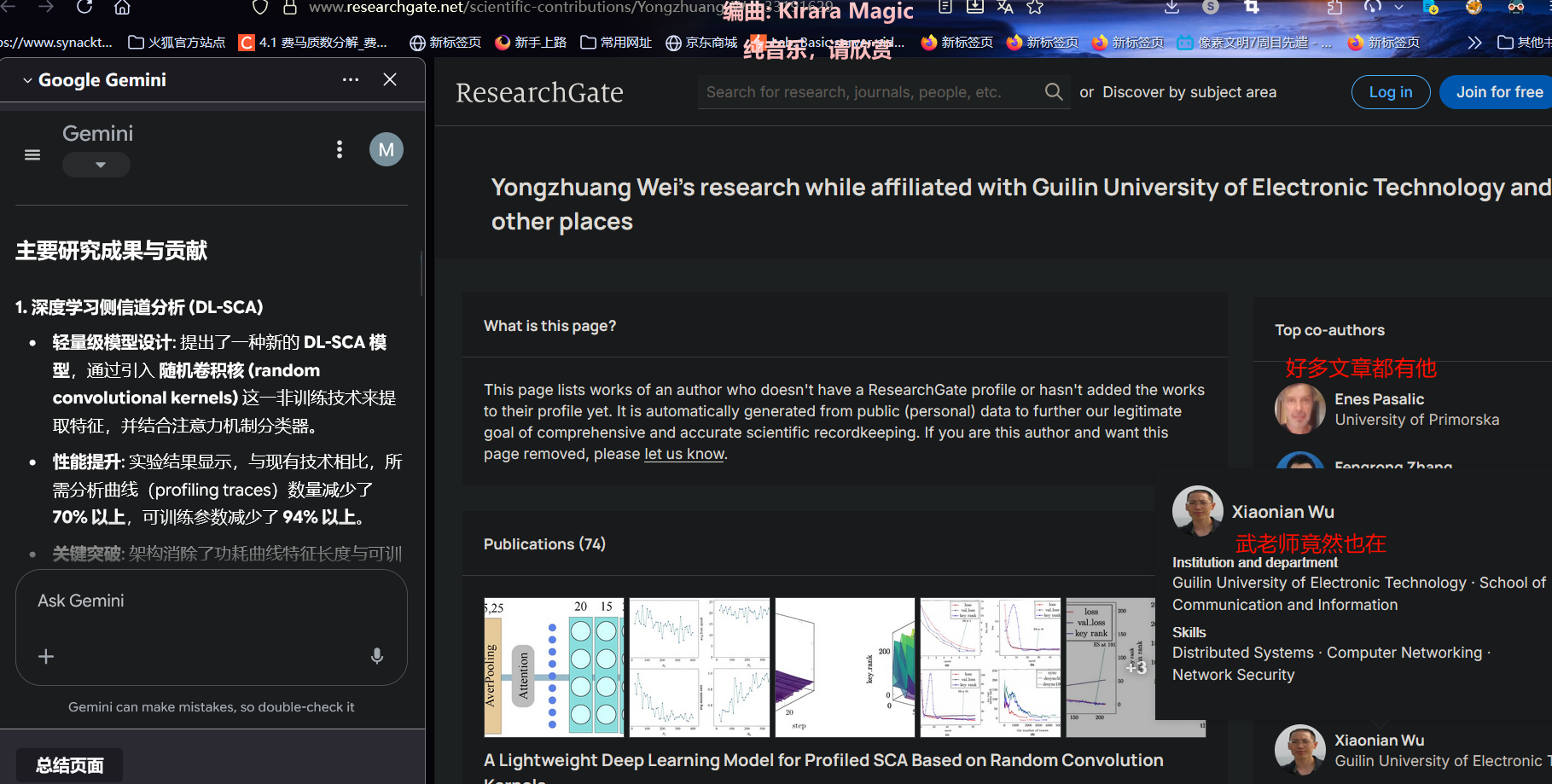1552x784 pixels.
Task: Click the browser home icon
Action: (122, 8)
